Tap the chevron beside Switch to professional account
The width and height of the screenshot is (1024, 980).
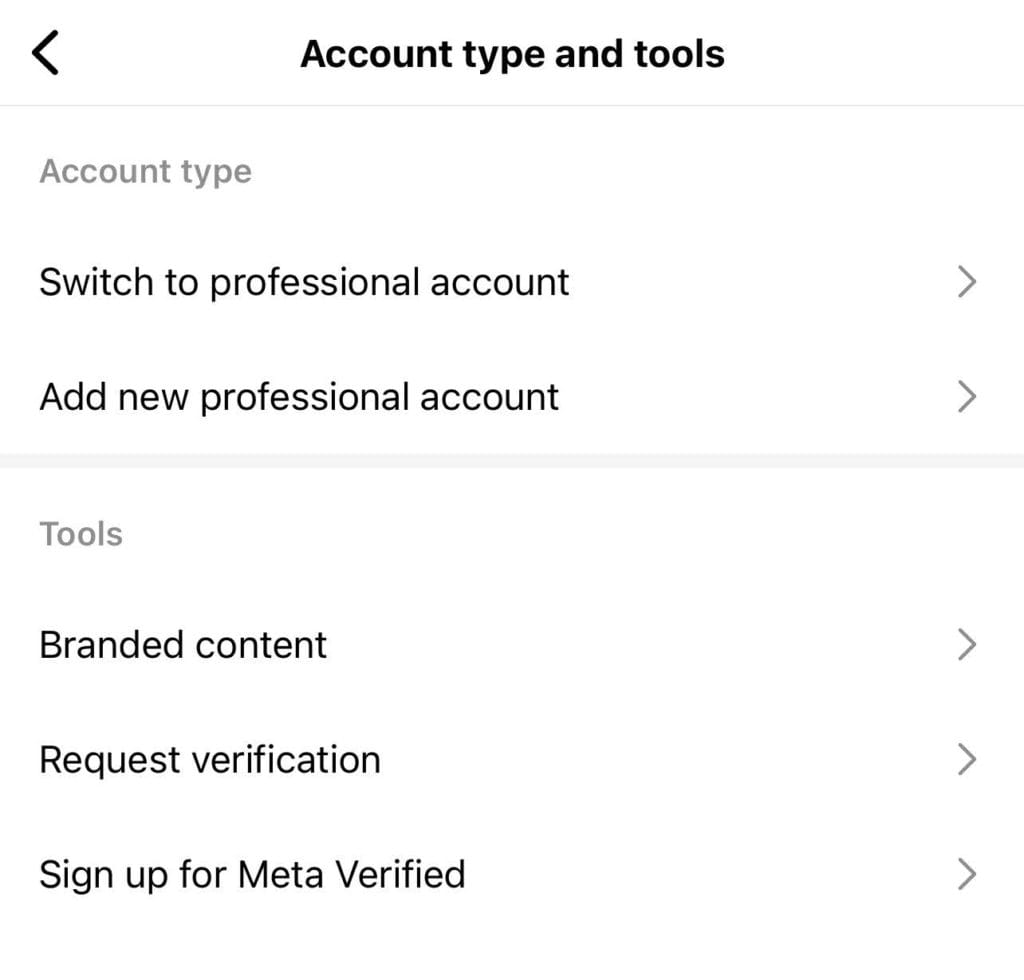tap(968, 282)
